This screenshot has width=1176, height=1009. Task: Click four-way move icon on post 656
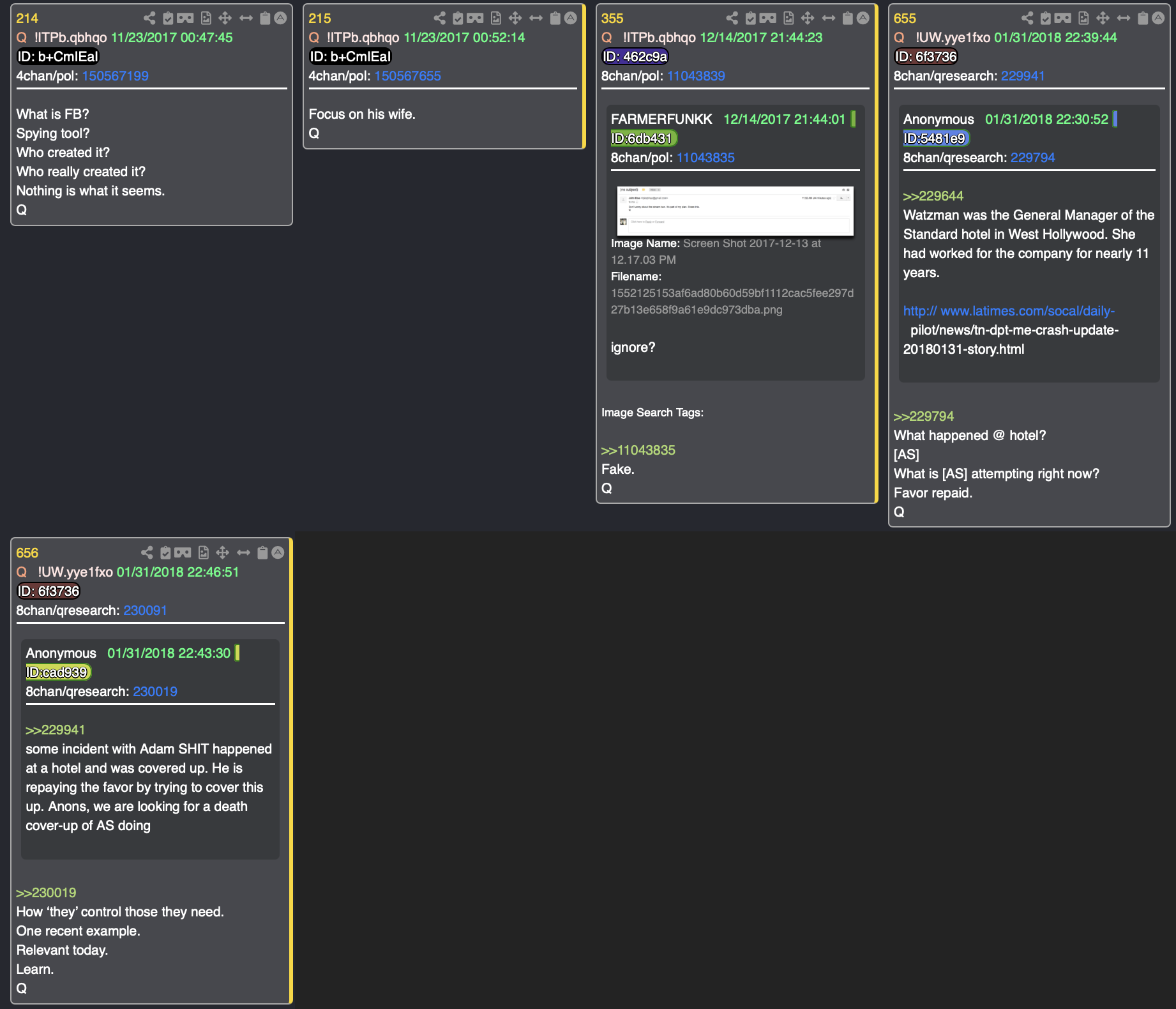(223, 552)
